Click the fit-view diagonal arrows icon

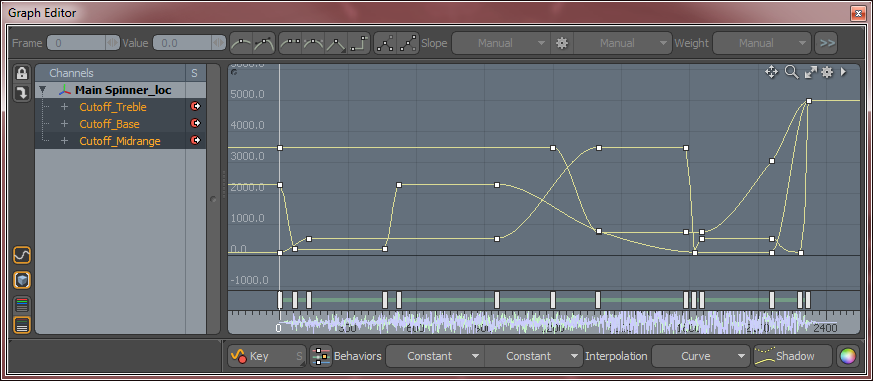(810, 72)
